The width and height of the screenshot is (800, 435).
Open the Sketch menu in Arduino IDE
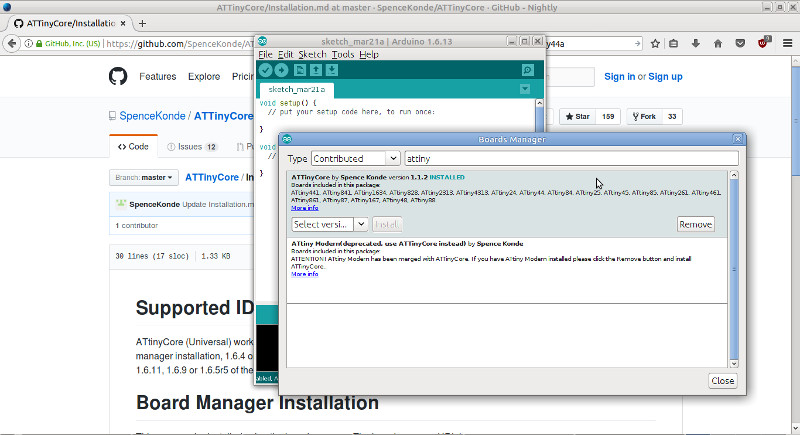(312, 54)
